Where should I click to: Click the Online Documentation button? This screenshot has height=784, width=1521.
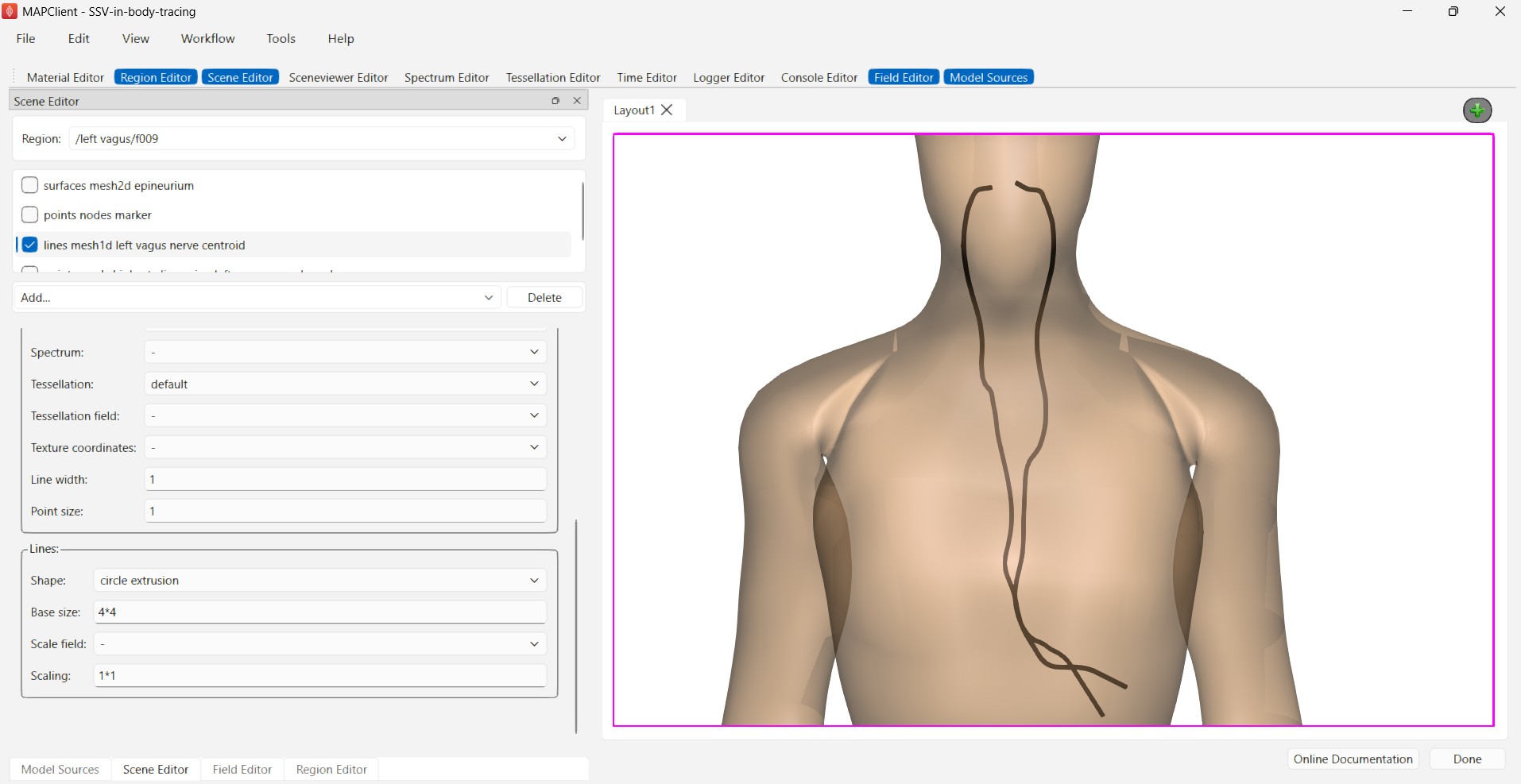point(1353,759)
